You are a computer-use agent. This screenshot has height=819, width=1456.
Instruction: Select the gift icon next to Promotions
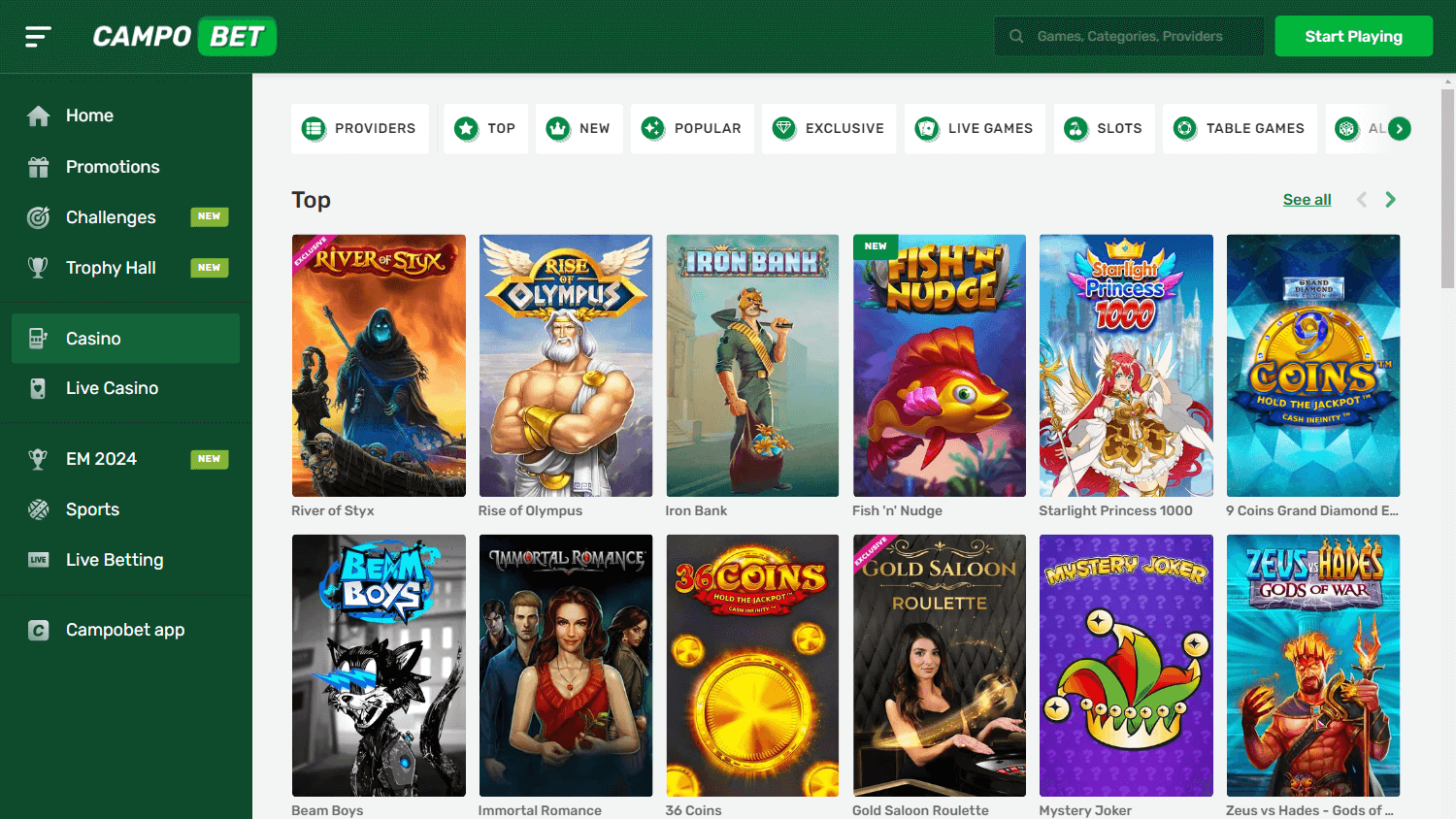tap(38, 166)
